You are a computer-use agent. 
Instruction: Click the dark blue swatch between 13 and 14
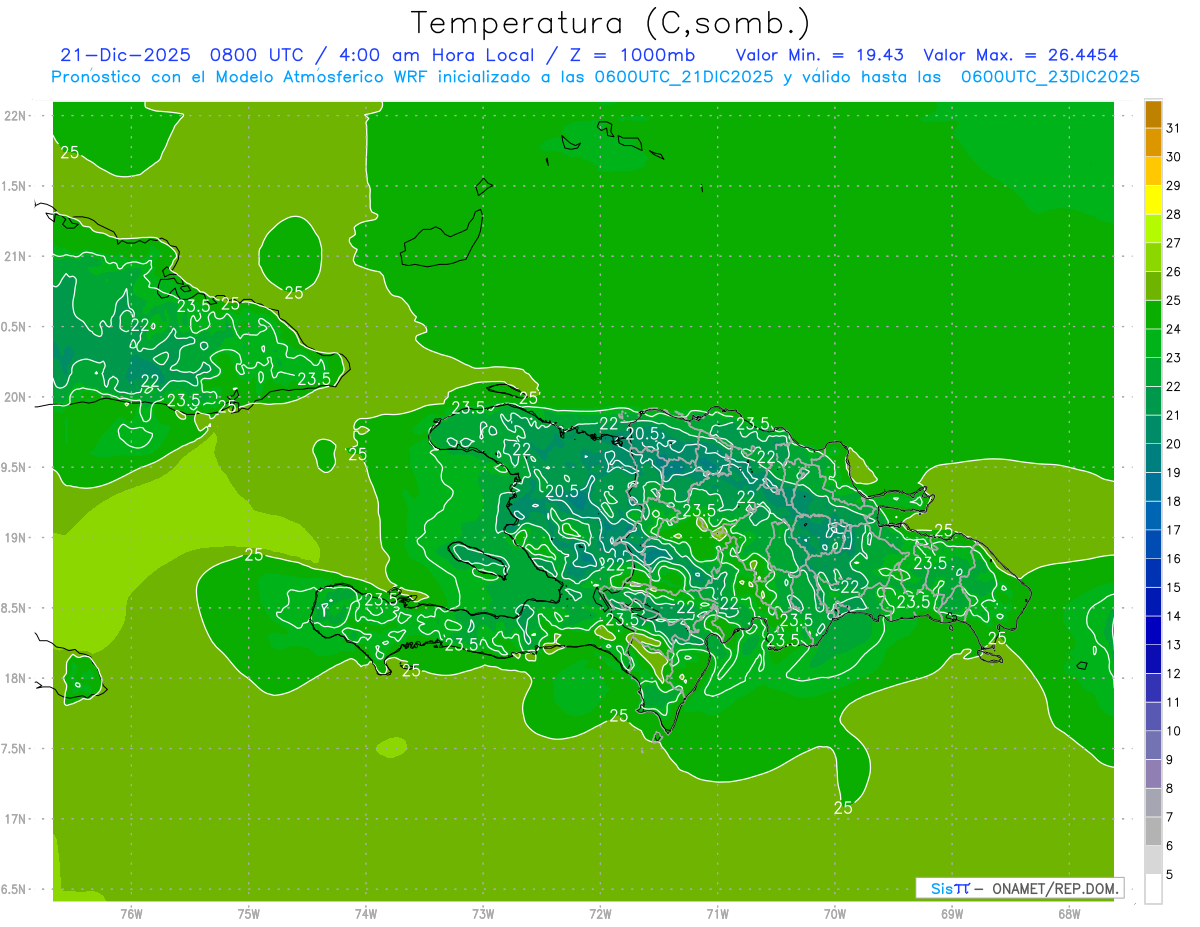coord(1153,631)
